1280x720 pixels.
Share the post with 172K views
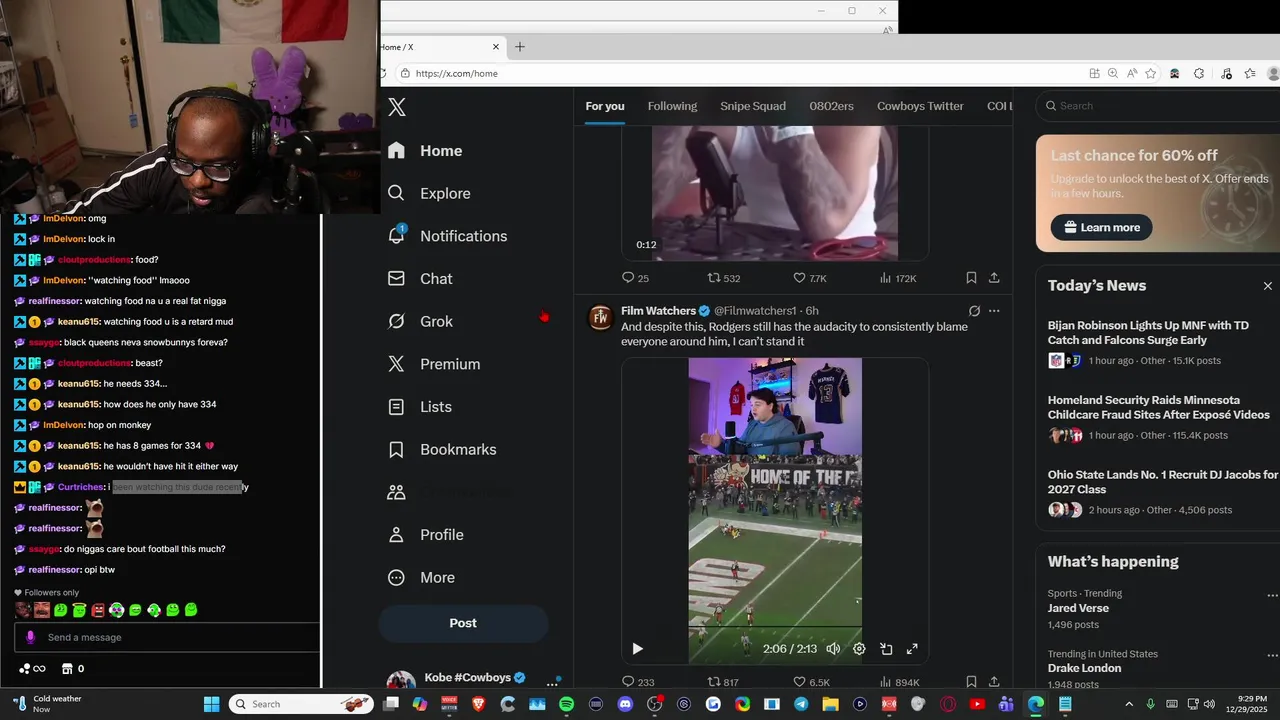click(x=994, y=278)
